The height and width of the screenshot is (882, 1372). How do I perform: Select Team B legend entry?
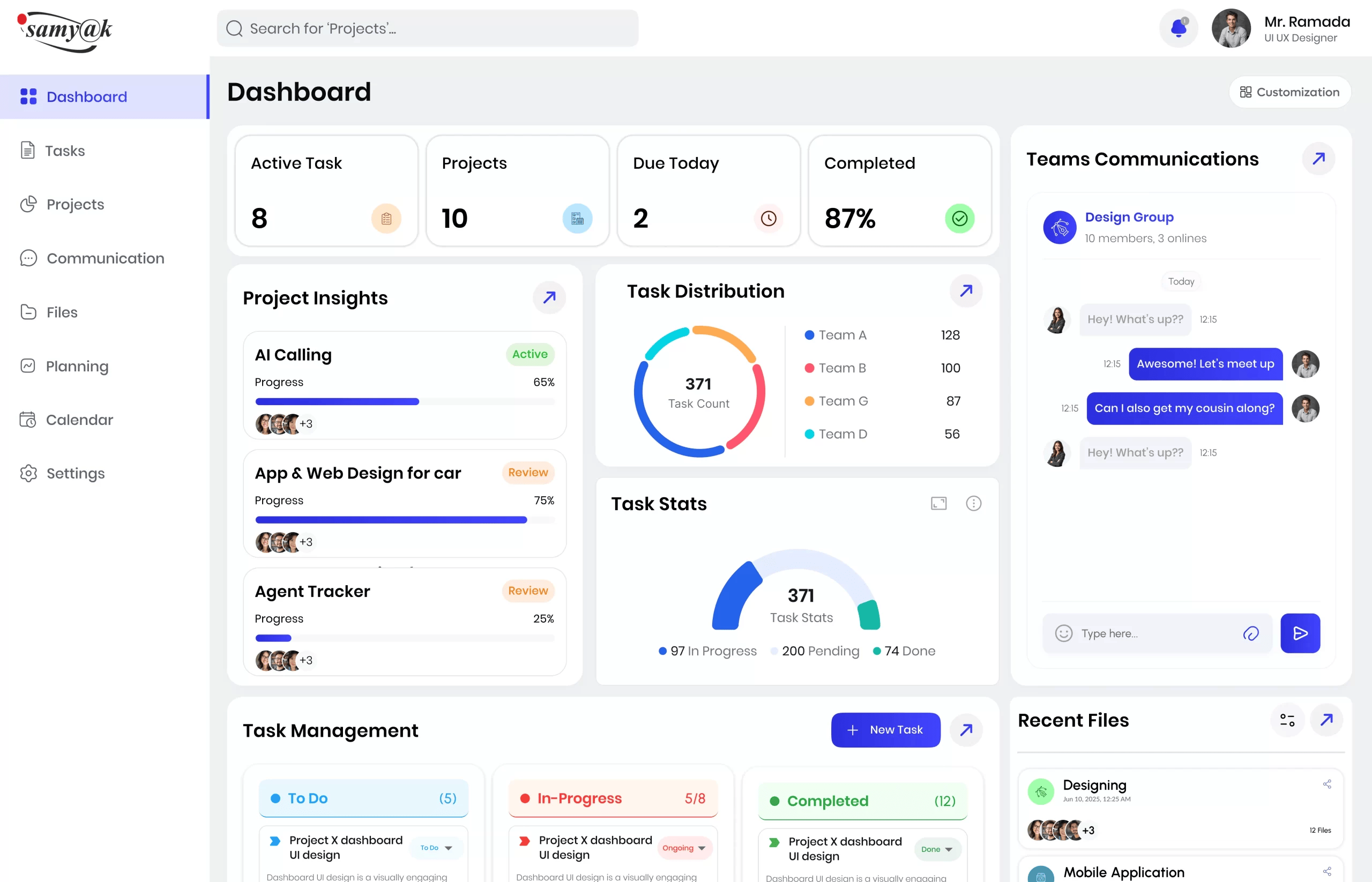coord(883,368)
